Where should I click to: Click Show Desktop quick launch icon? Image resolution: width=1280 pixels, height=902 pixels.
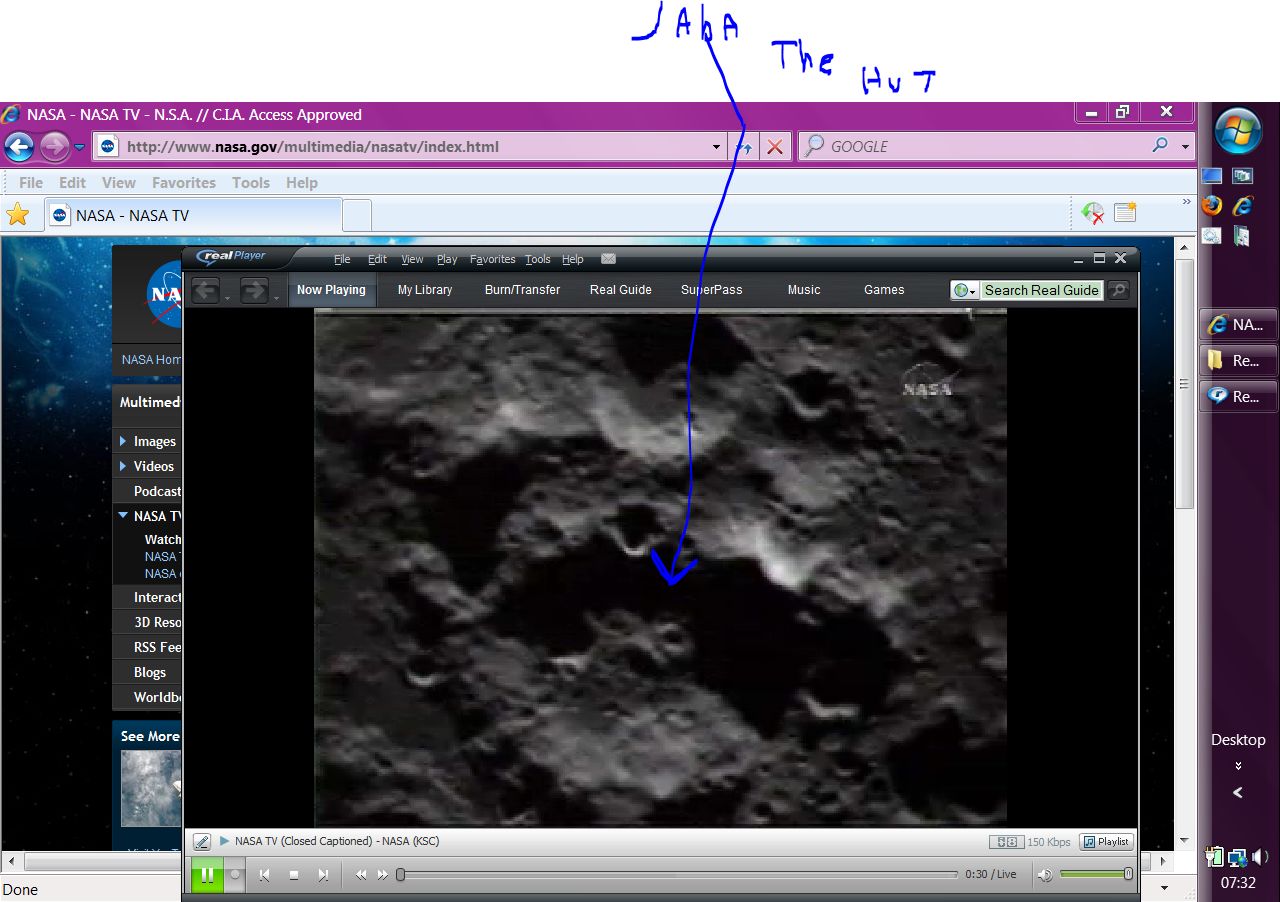(x=1212, y=176)
